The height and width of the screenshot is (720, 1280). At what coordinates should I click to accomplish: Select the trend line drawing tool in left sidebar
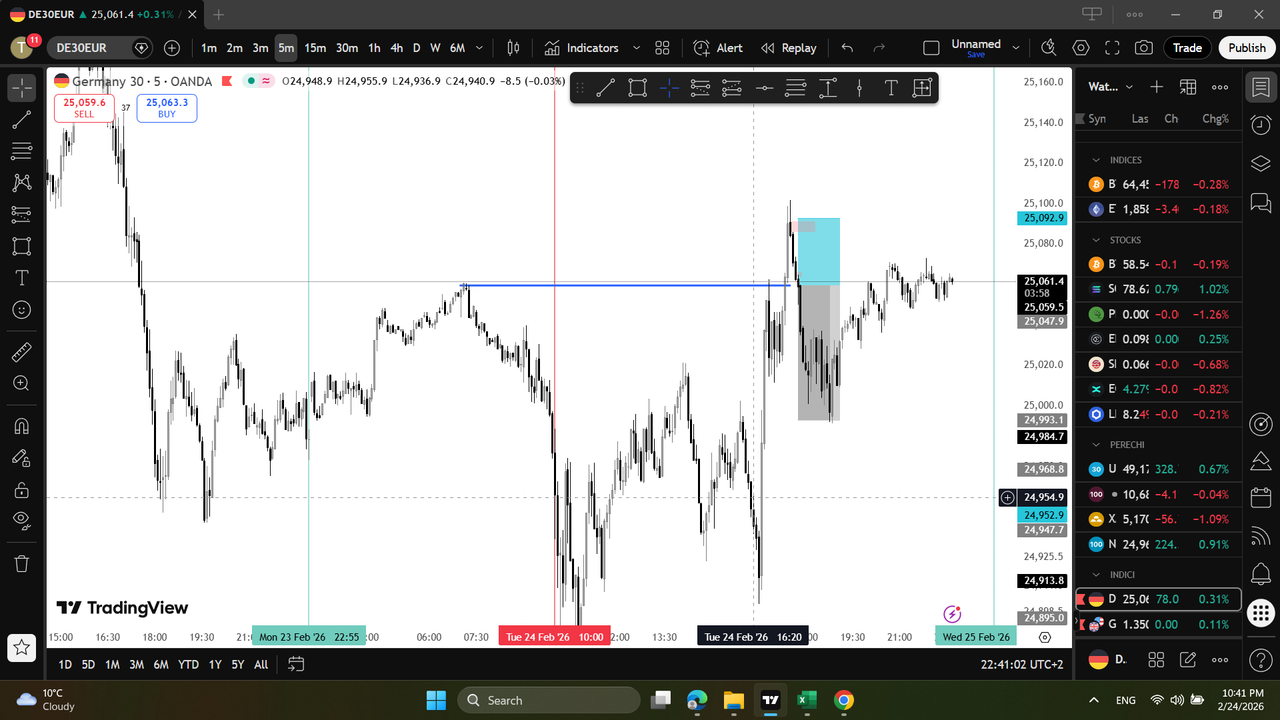21,120
